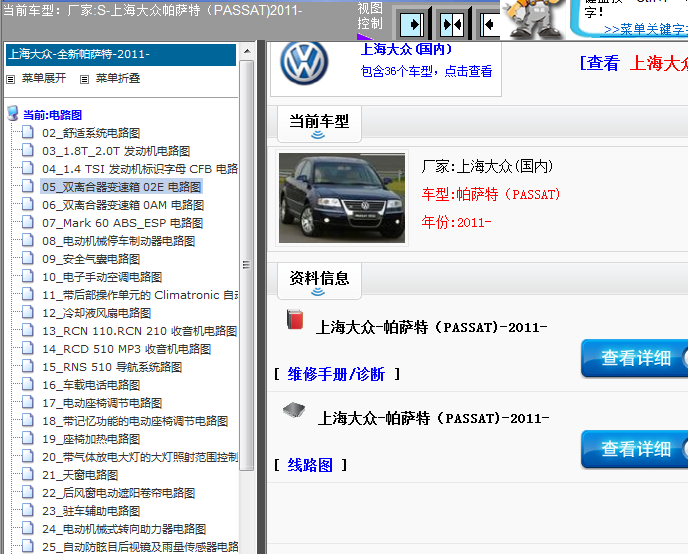The image size is (688, 554).
Task: Open 10_电子手动空调电路图
Action: click(102, 277)
